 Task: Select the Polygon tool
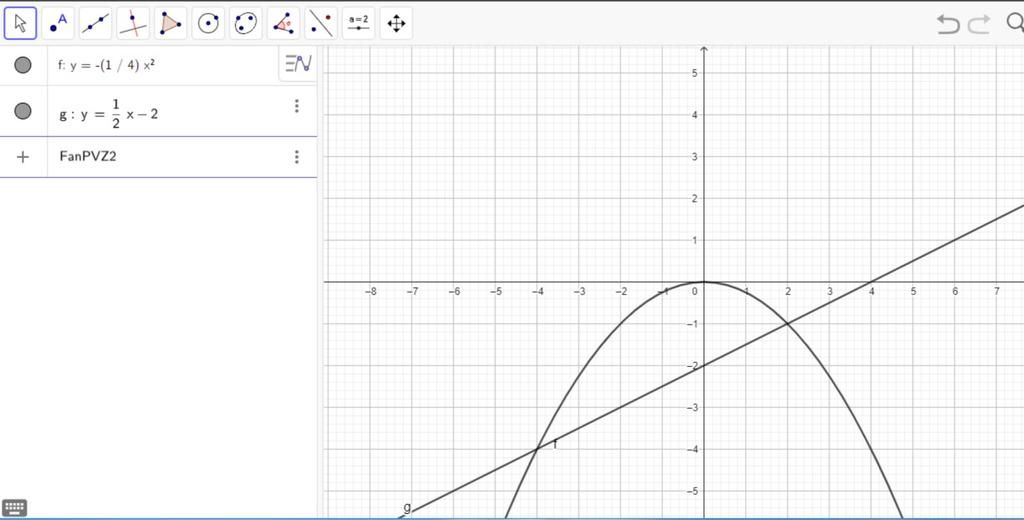tap(171, 22)
